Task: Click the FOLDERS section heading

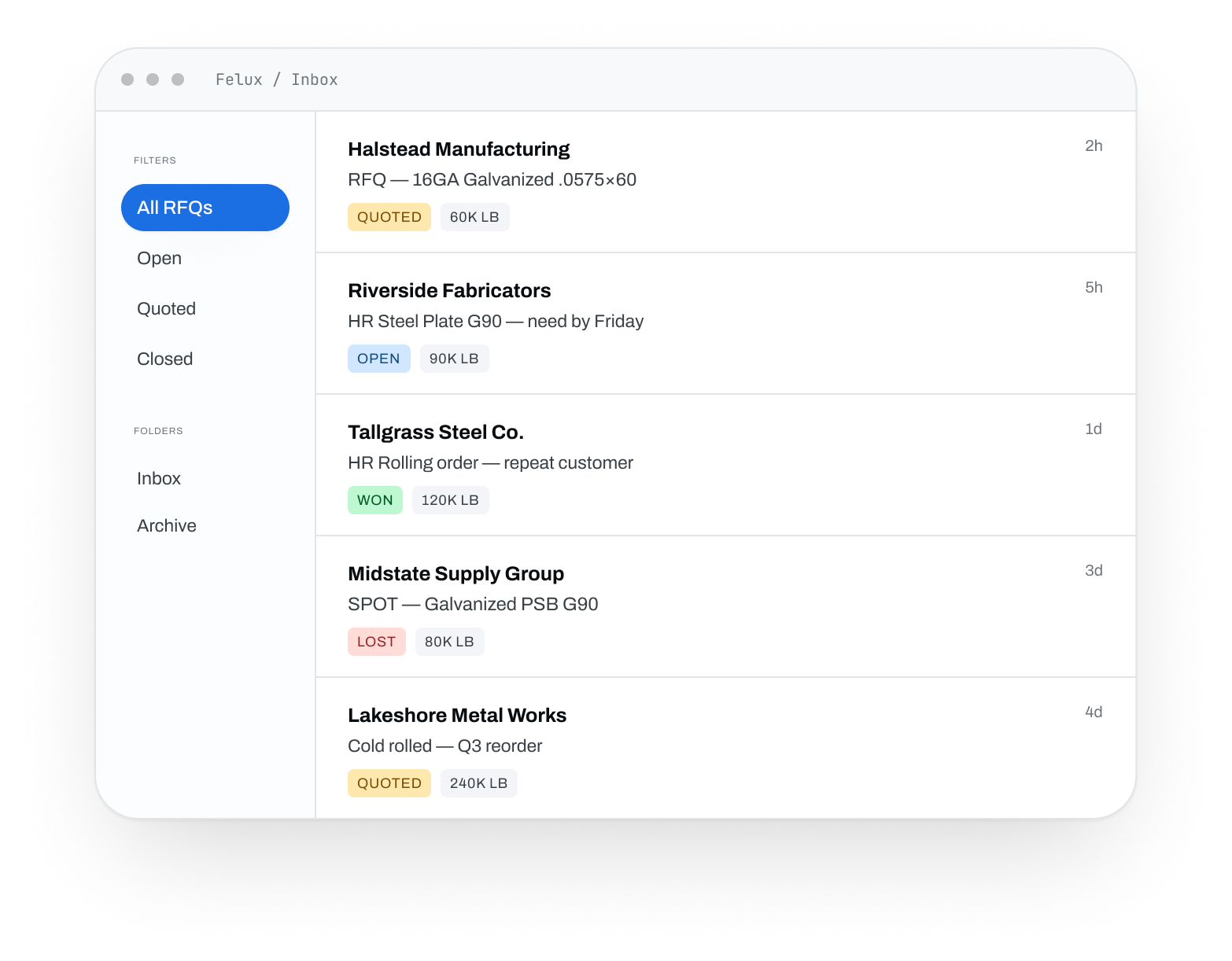Action: (158, 431)
